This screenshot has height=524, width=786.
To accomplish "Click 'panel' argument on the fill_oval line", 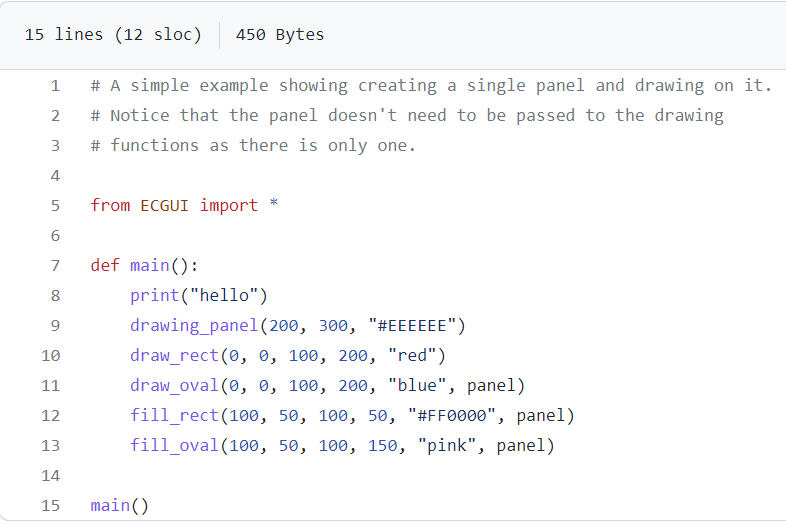I will (521, 446).
